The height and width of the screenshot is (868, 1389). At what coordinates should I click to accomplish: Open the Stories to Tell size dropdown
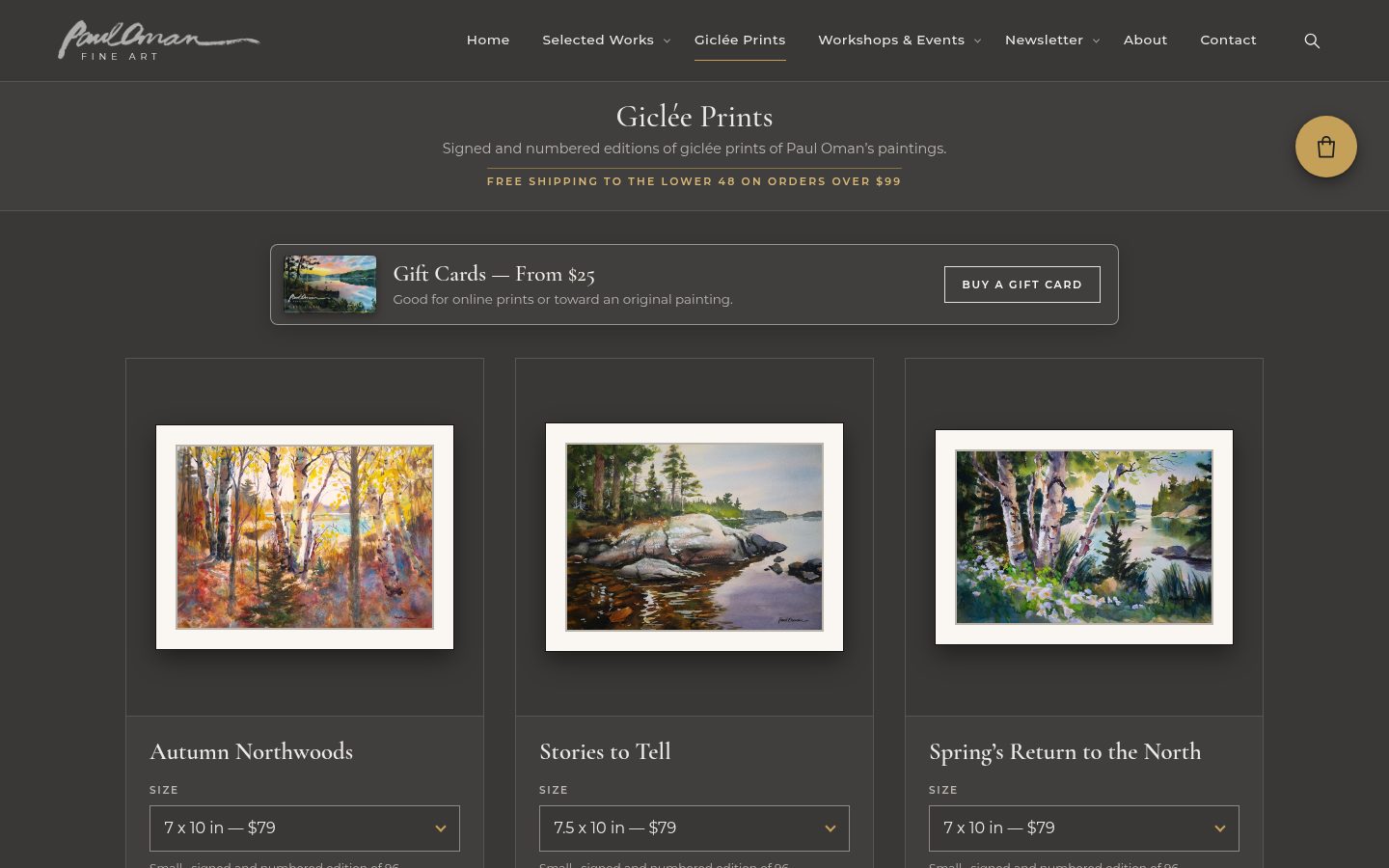click(x=694, y=828)
